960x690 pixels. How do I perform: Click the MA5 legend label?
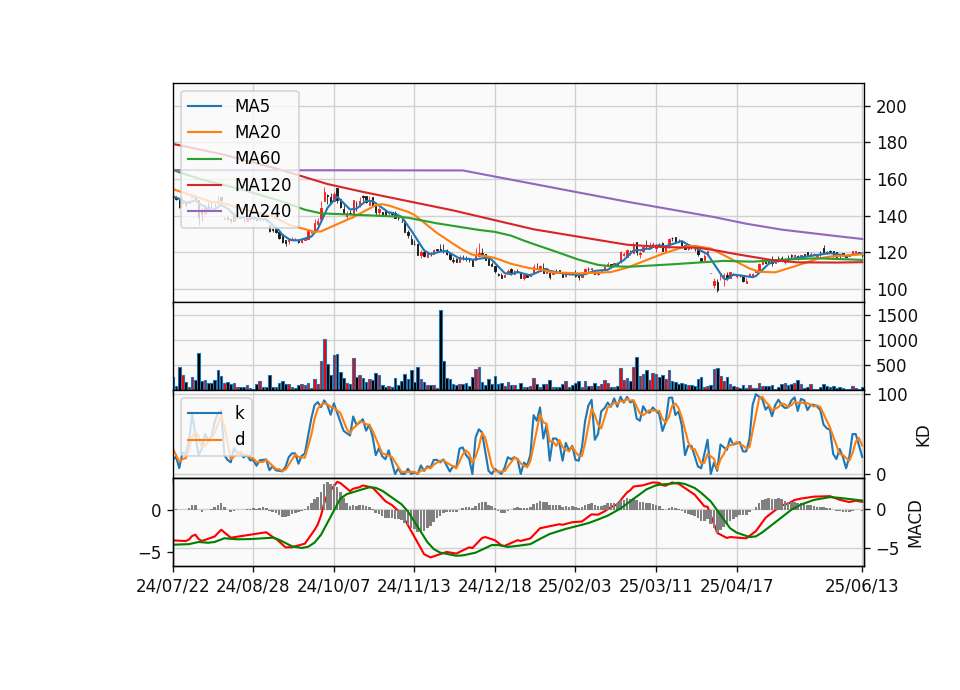click(x=252, y=106)
